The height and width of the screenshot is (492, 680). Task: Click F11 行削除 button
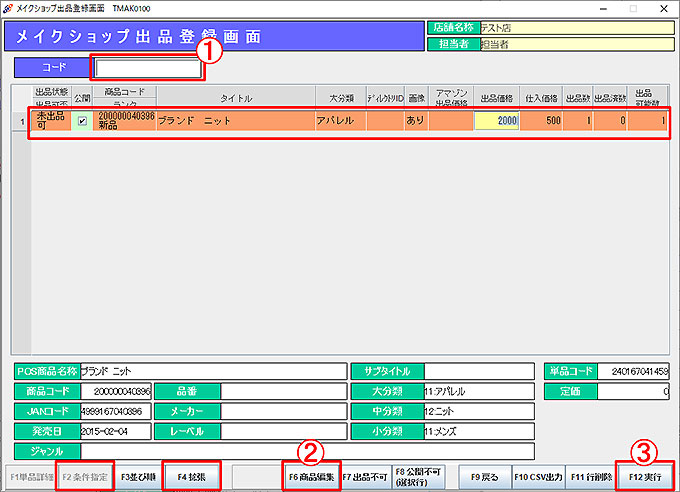coord(589,477)
